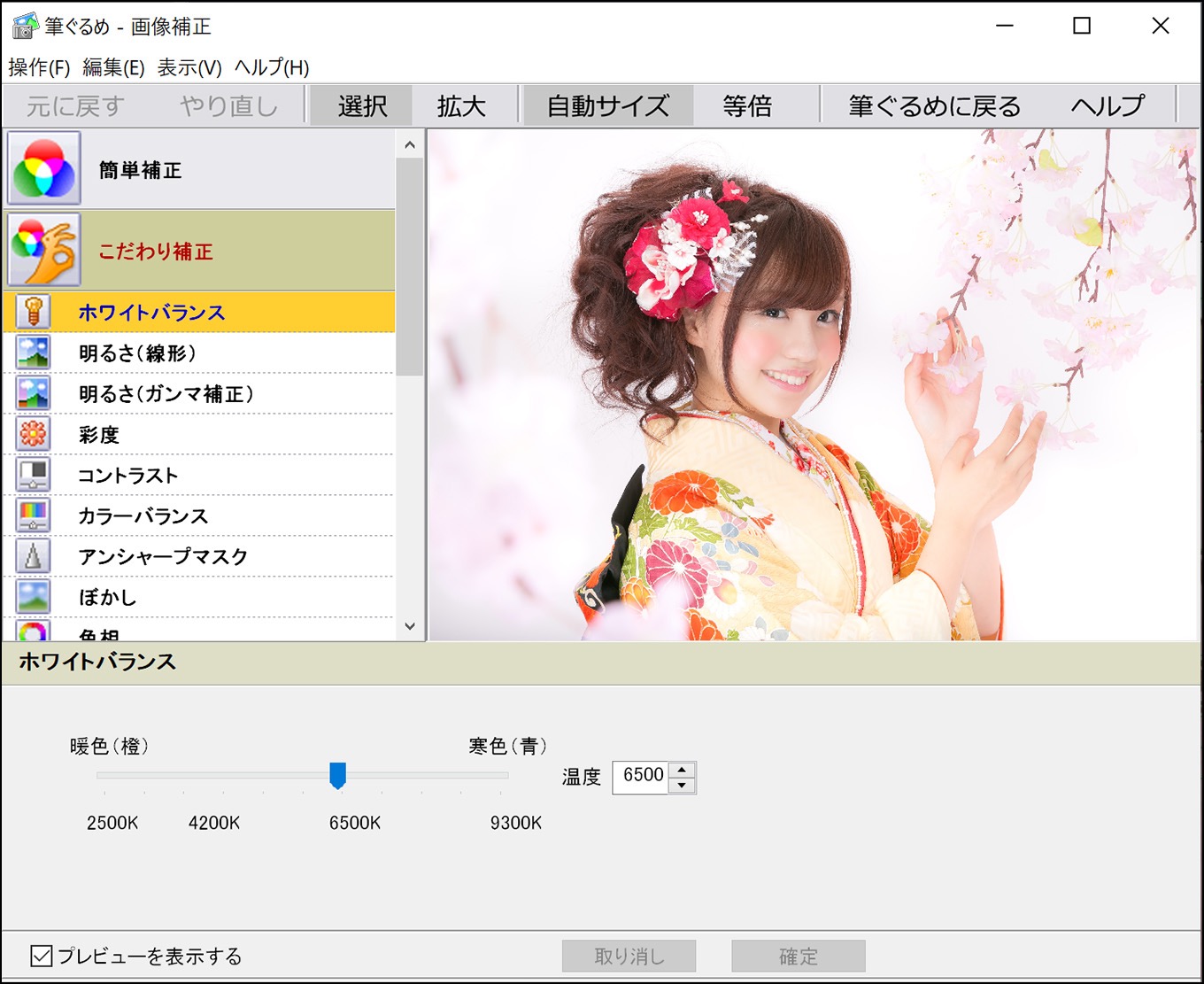Click the white balance slider thumb
Viewport: 1204px width, 984px height.
337,775
